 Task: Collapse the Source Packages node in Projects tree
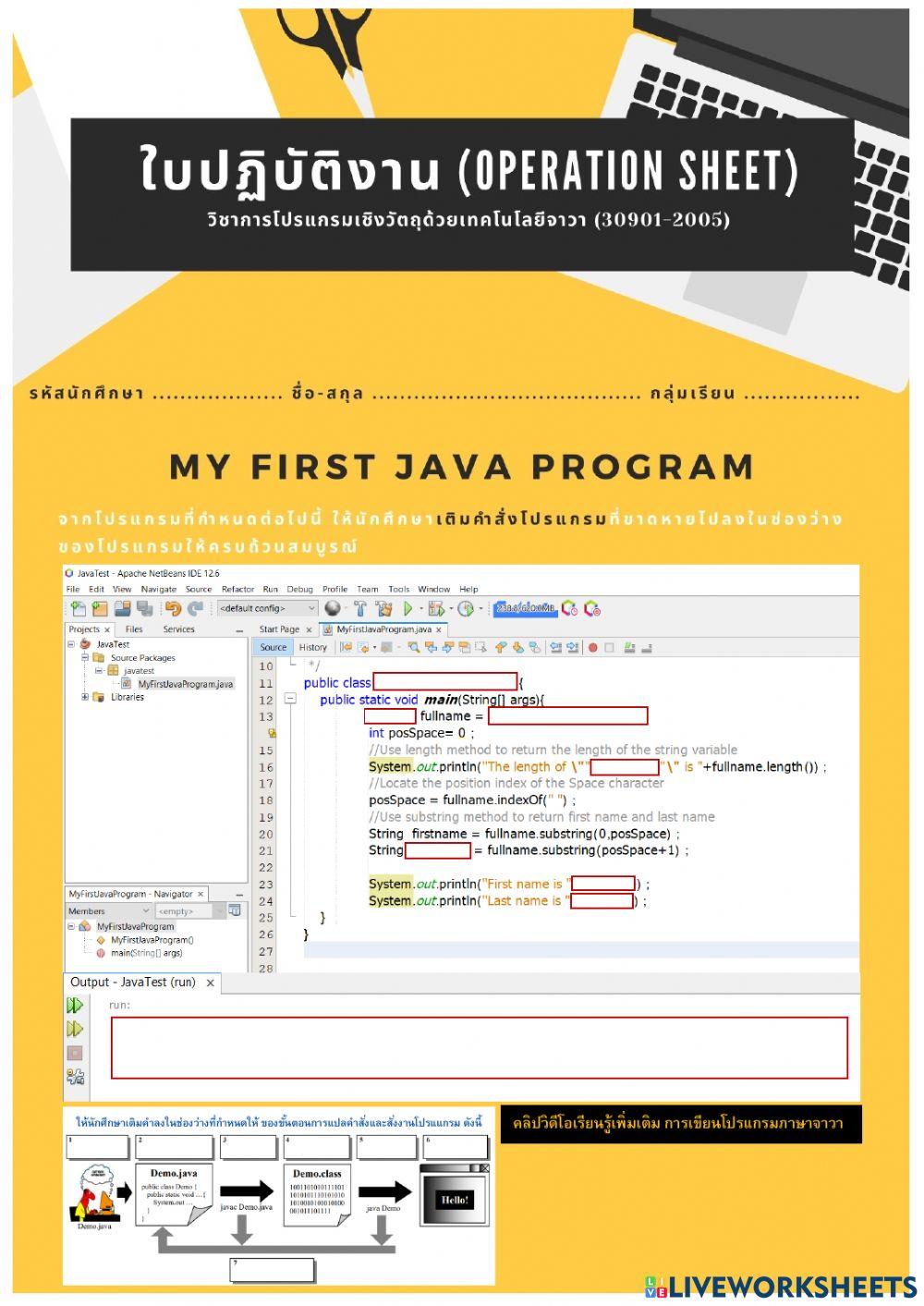point(84,658)
